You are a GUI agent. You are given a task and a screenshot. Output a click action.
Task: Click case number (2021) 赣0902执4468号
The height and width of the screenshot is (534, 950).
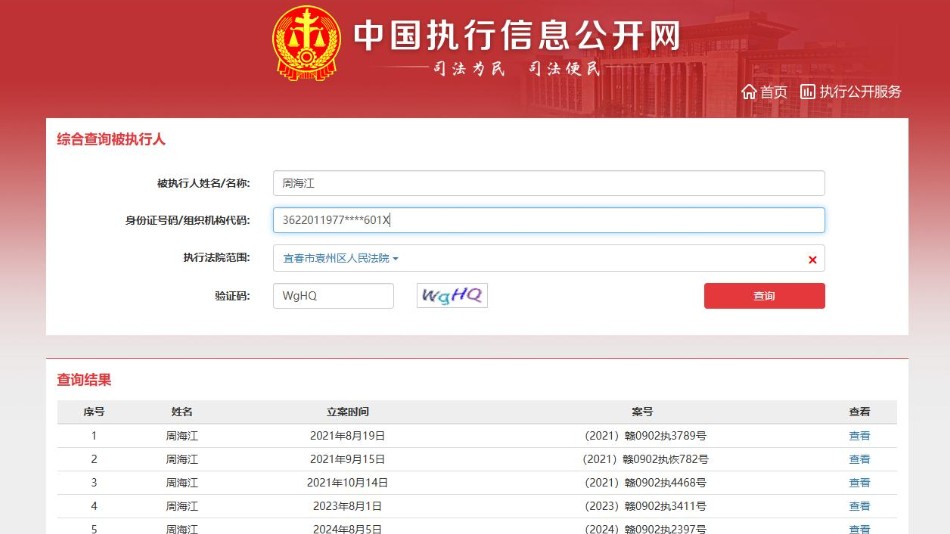click(x=645, y=482)
